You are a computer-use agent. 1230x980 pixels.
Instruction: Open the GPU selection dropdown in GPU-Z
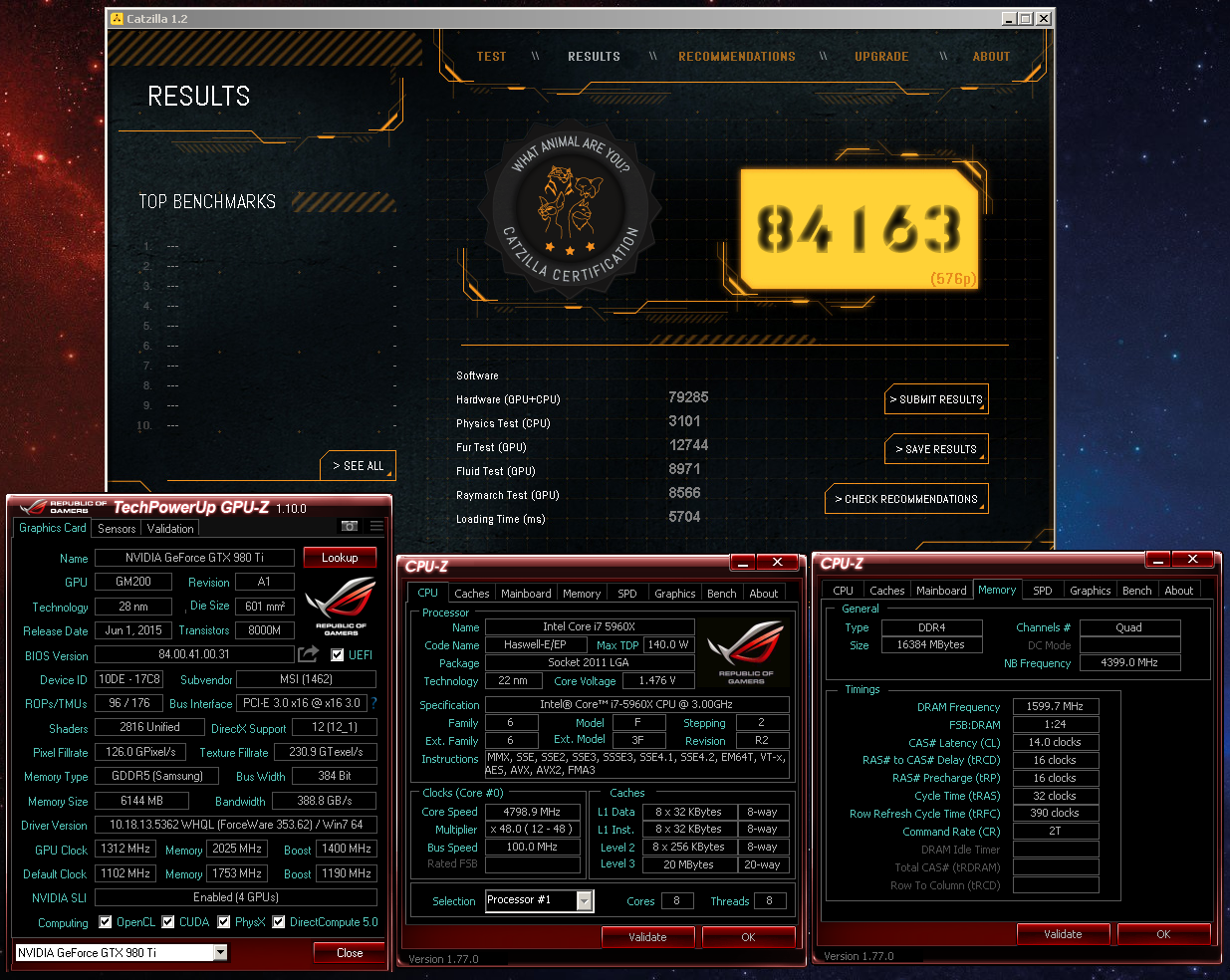pos(220,953)
